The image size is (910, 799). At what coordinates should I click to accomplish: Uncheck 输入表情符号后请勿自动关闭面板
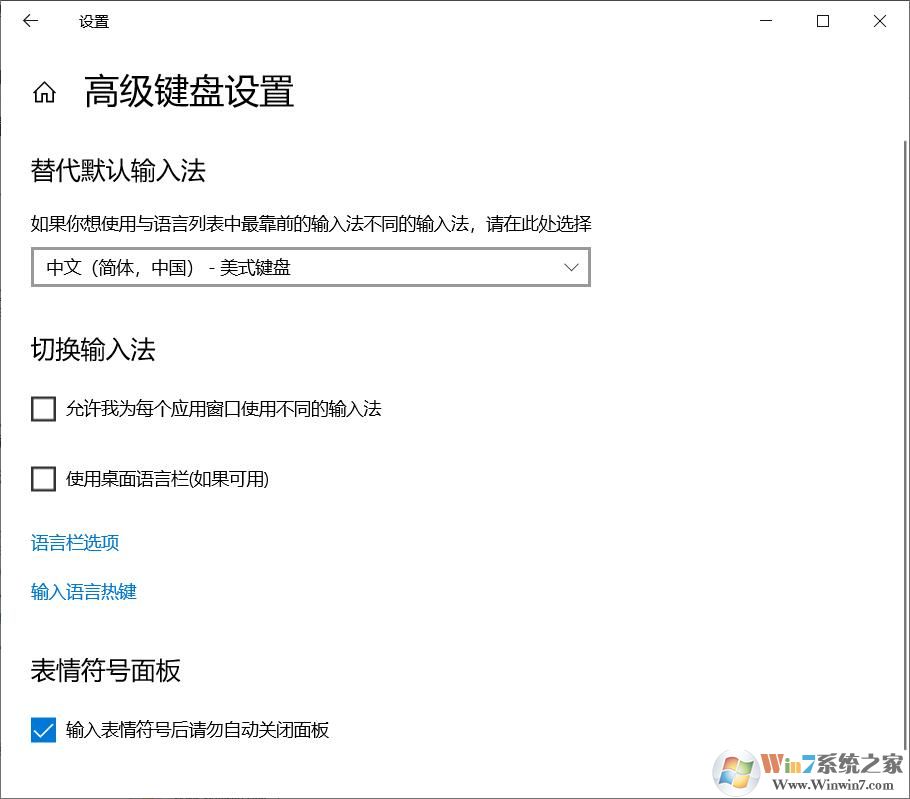(43, 730)
